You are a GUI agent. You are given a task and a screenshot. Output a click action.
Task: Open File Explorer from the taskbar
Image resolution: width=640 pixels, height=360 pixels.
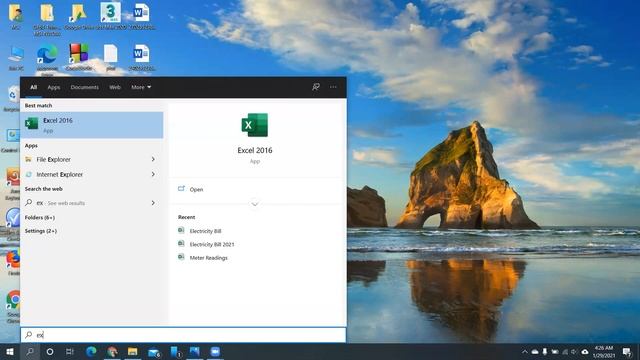coord(133,351)
